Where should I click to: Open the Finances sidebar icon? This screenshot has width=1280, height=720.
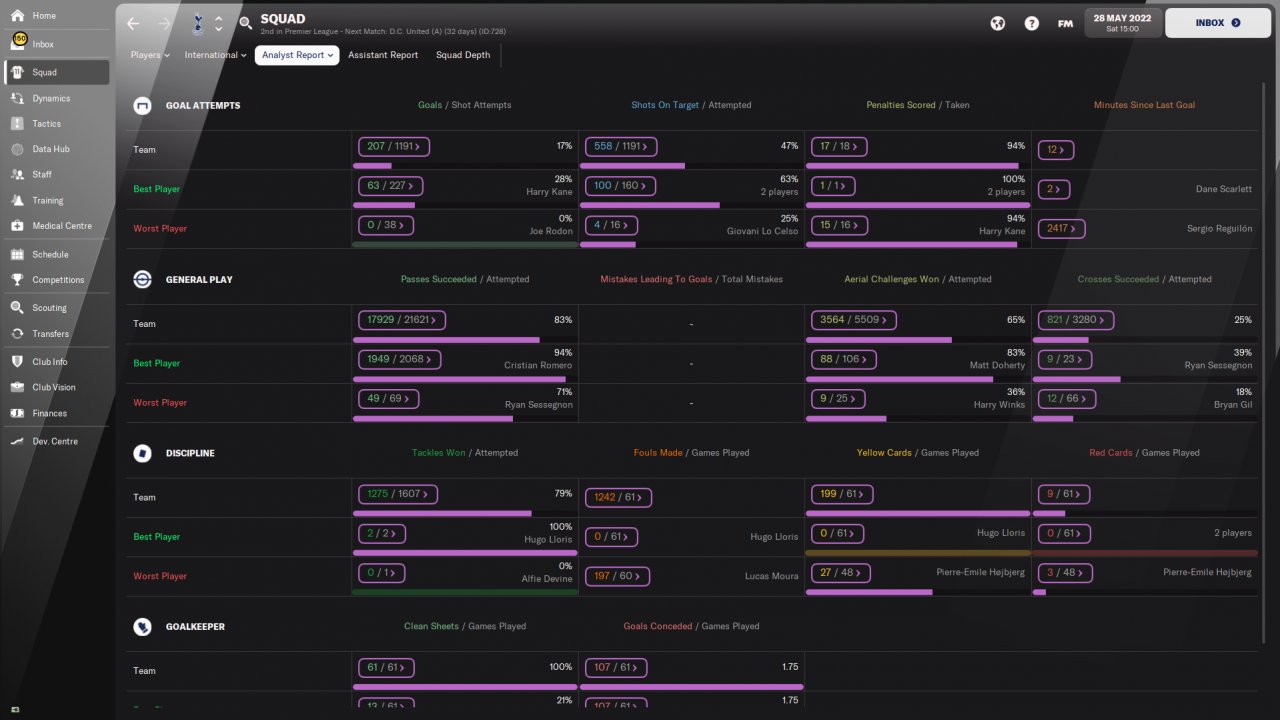17,413
